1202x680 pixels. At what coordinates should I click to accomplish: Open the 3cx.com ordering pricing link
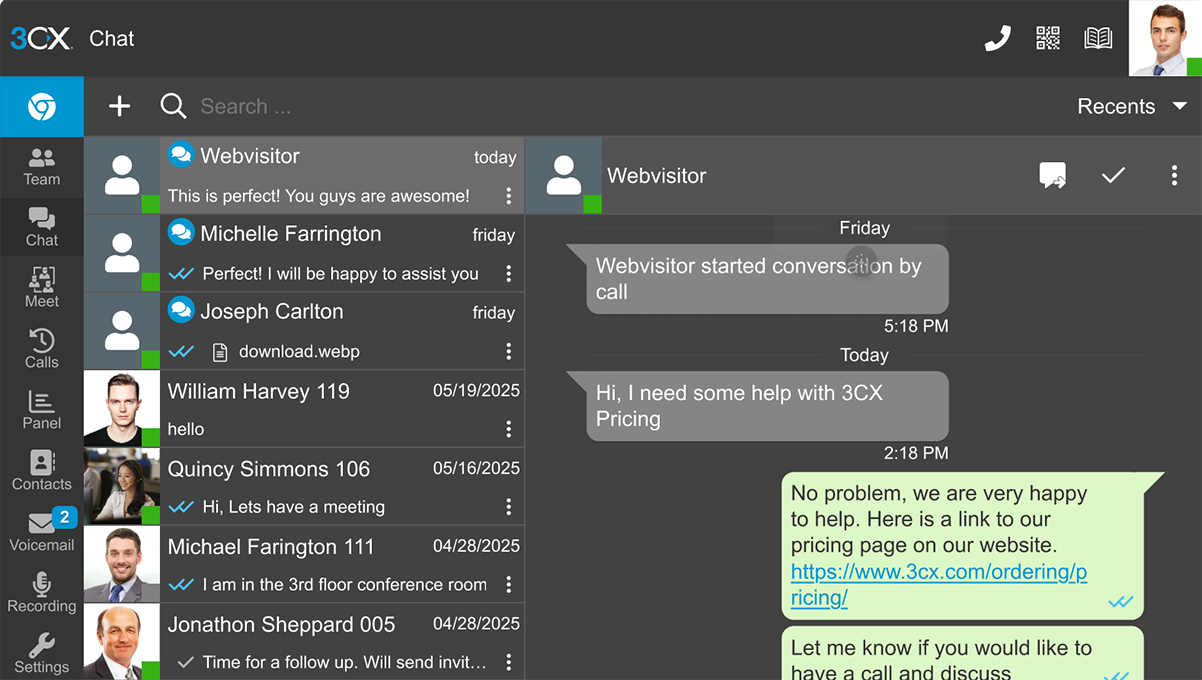938,585
